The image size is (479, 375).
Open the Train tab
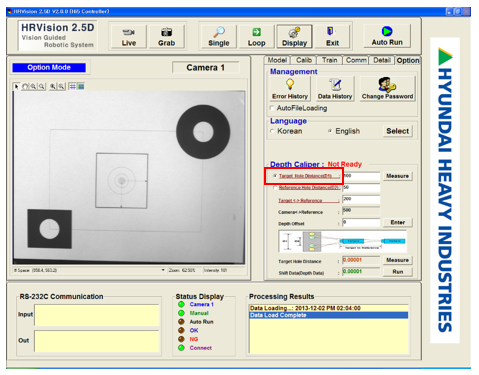[329, 60]
